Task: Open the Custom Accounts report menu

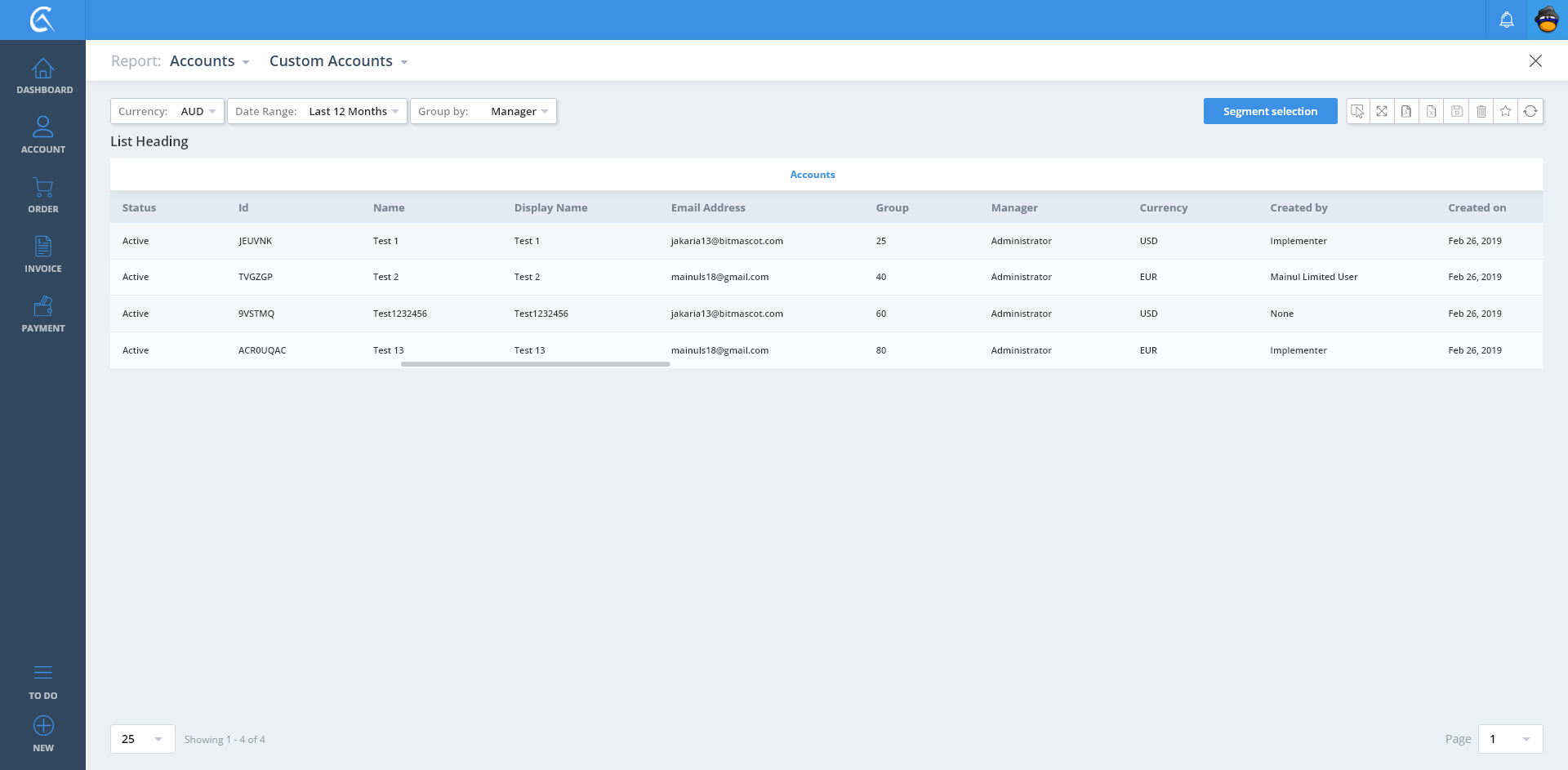Action: 338,61
